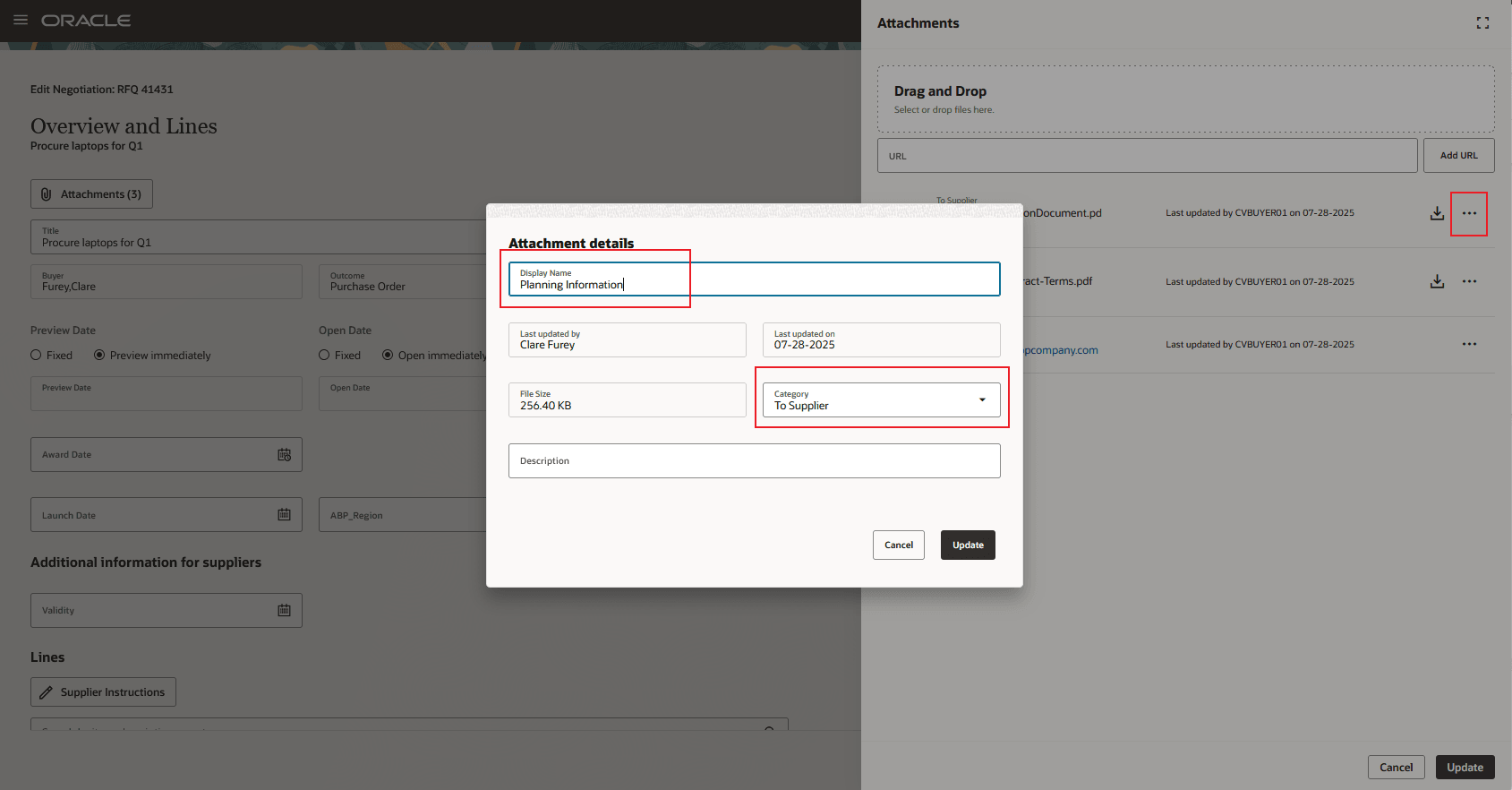Download the Contract-Terms.pdf attachment
The height and width of the screenshot is (790, 1512).
click(x=1437, y=281)
